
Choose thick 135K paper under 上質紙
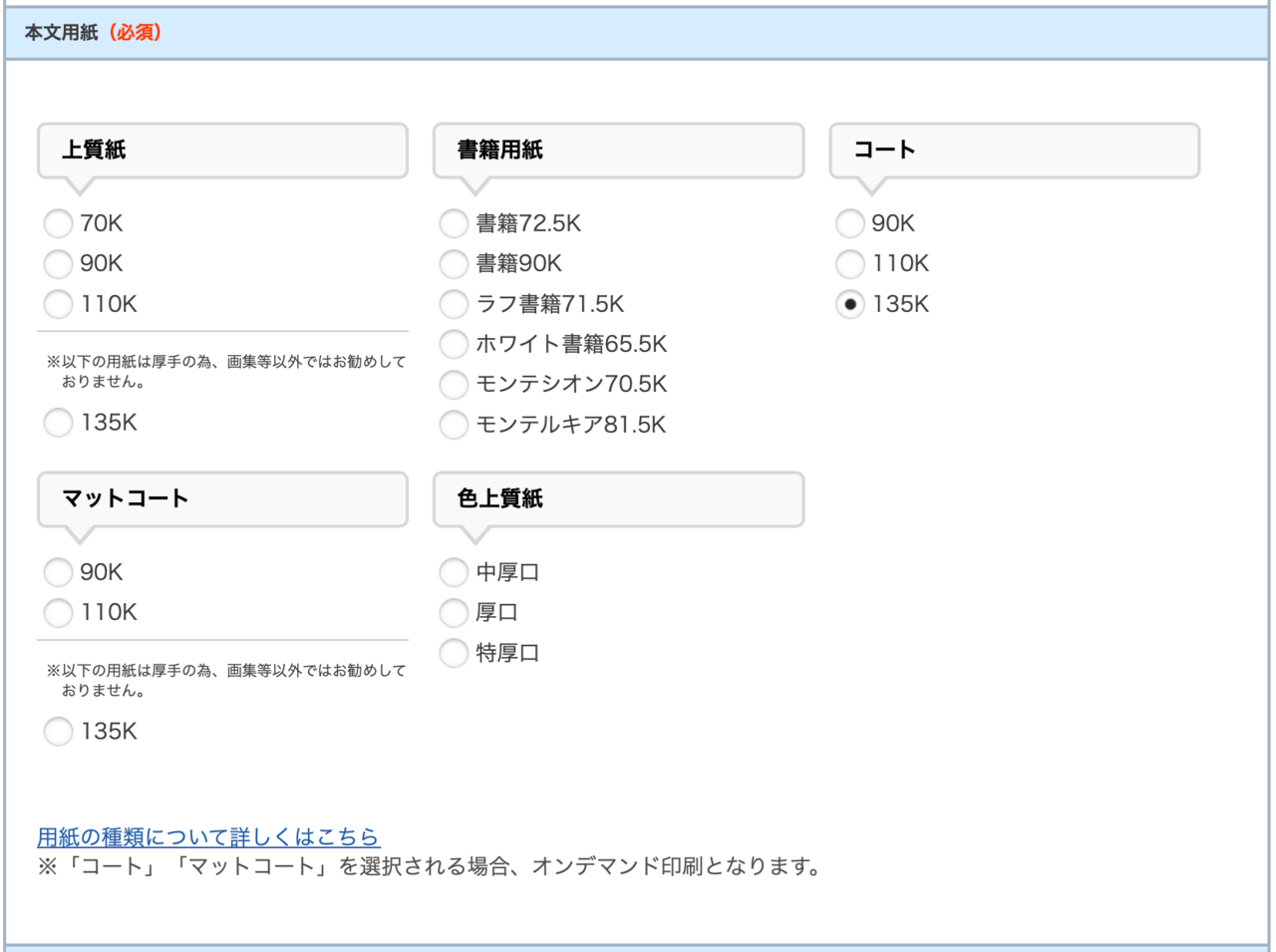58,423
